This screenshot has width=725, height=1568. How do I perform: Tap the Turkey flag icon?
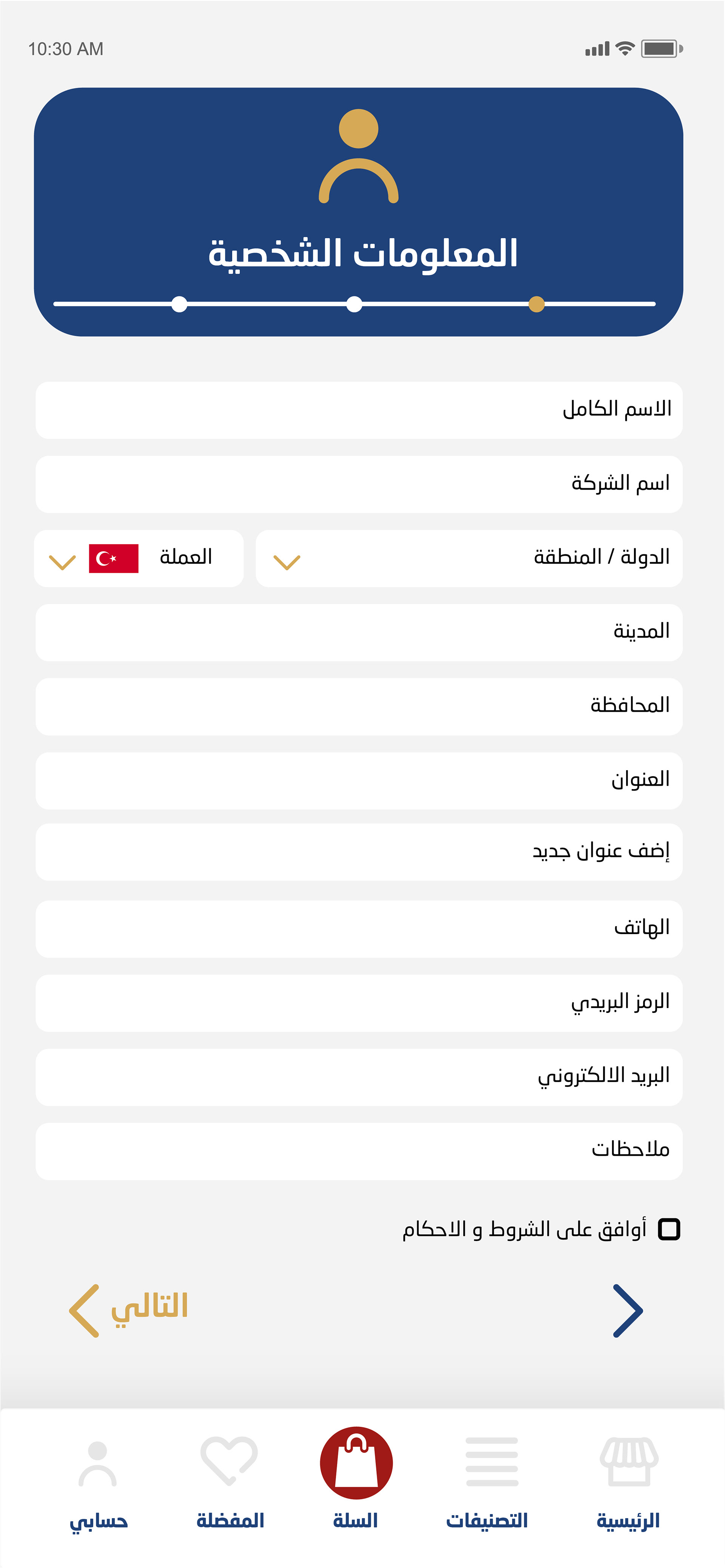point(114,558)
